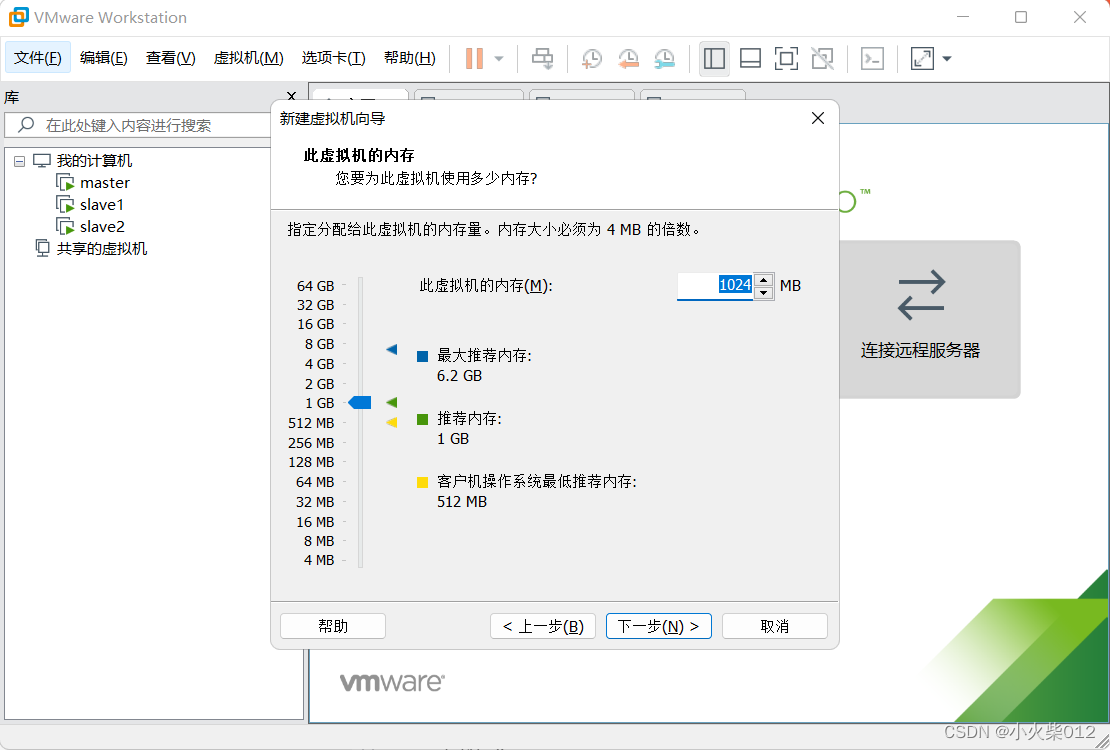
Task: Click the green recommended memory marker
Action: coord(391,402)
